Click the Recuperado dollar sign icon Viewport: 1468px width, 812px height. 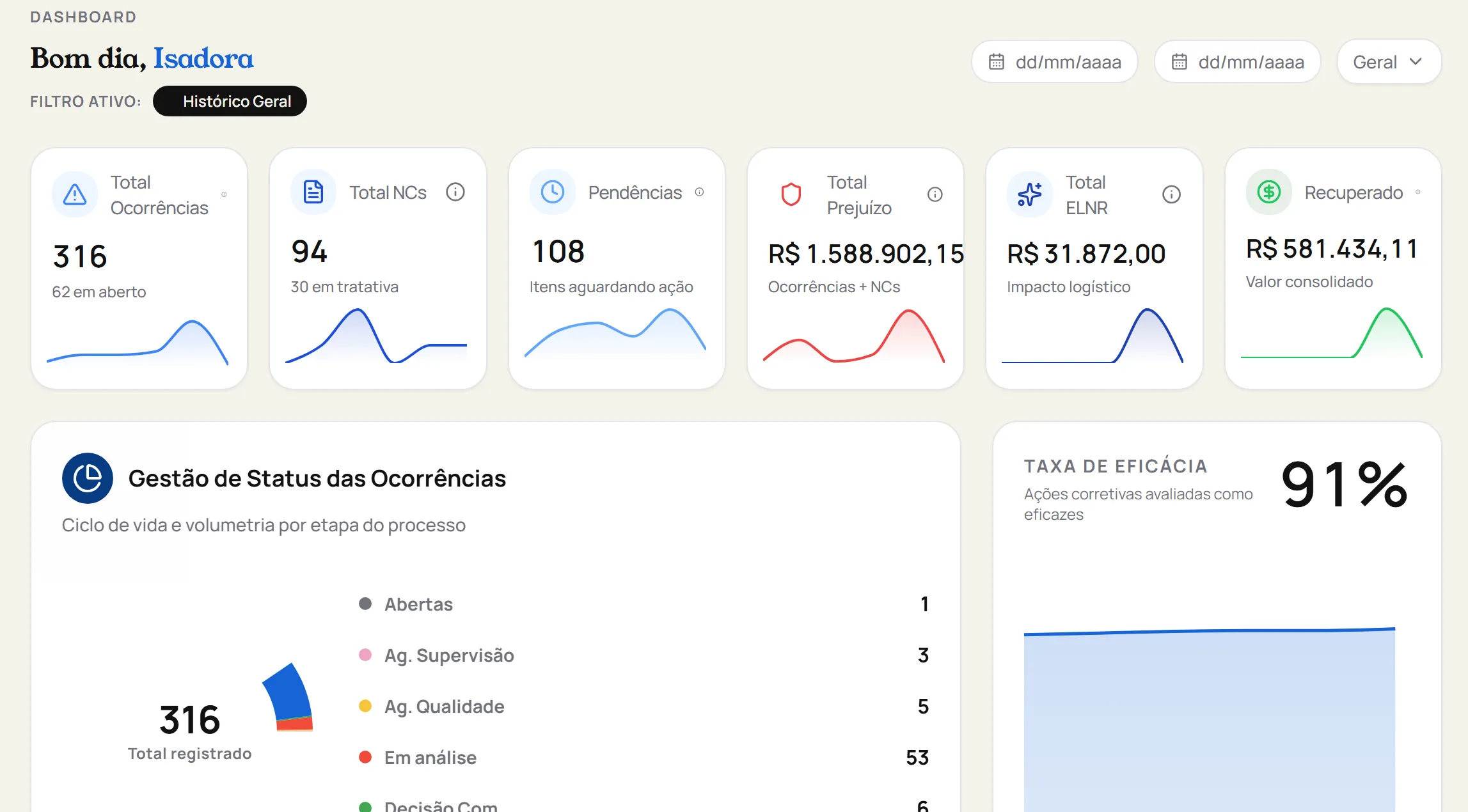click(x=1269, y=192)
